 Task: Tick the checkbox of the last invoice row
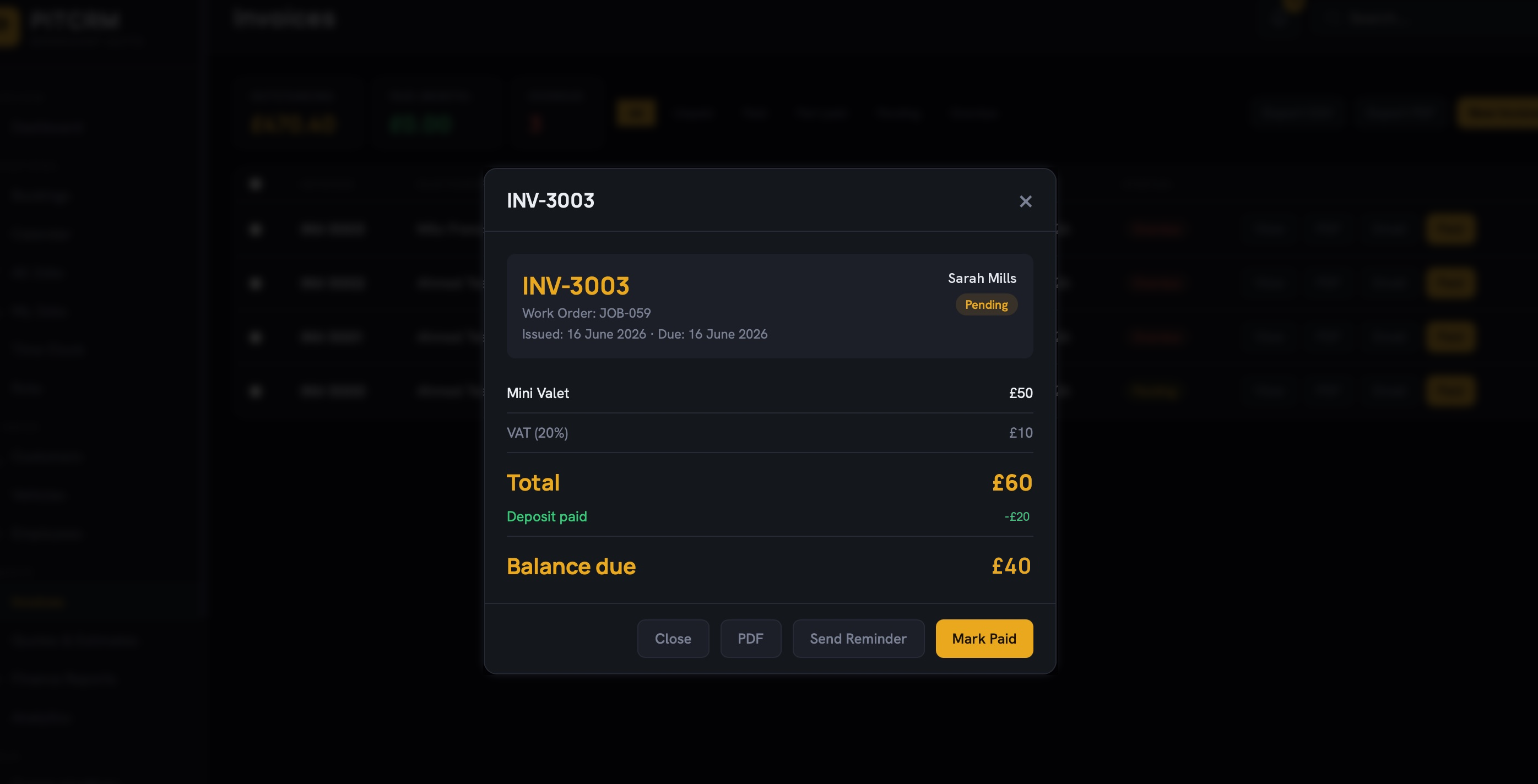(x=256, y=391)
